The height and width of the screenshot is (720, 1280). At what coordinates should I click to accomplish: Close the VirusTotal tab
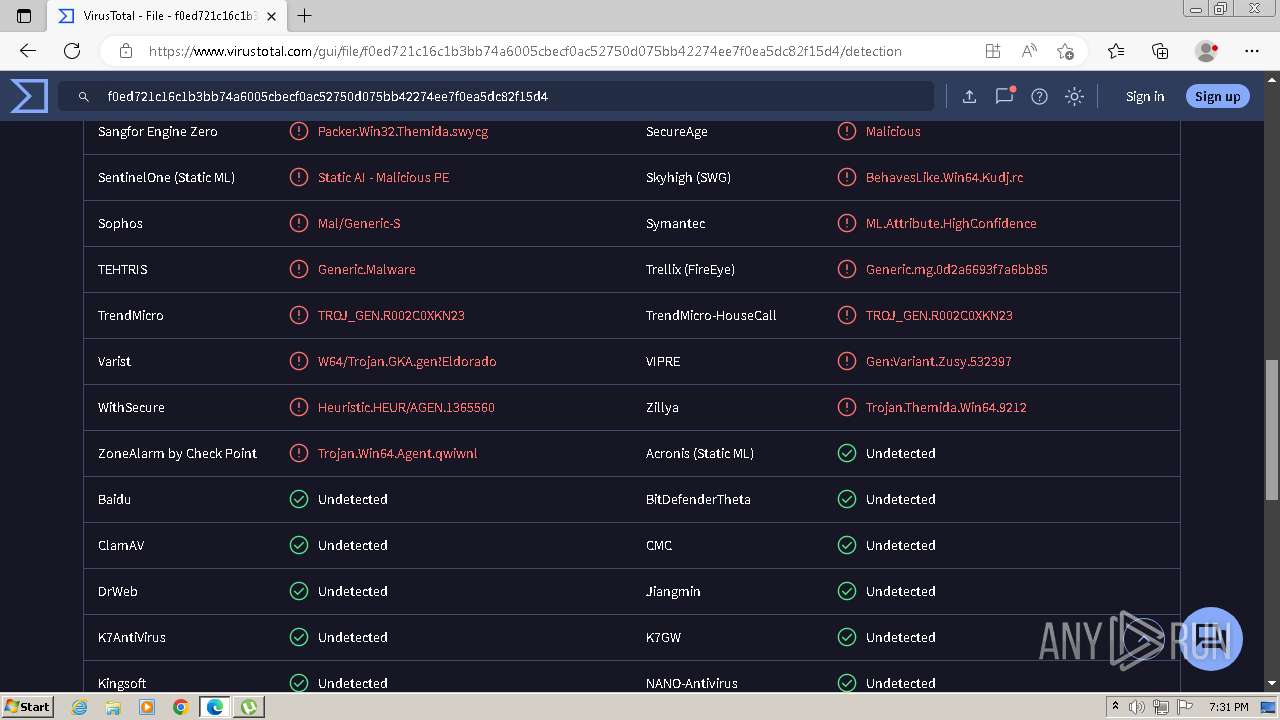tap(271, 16)
